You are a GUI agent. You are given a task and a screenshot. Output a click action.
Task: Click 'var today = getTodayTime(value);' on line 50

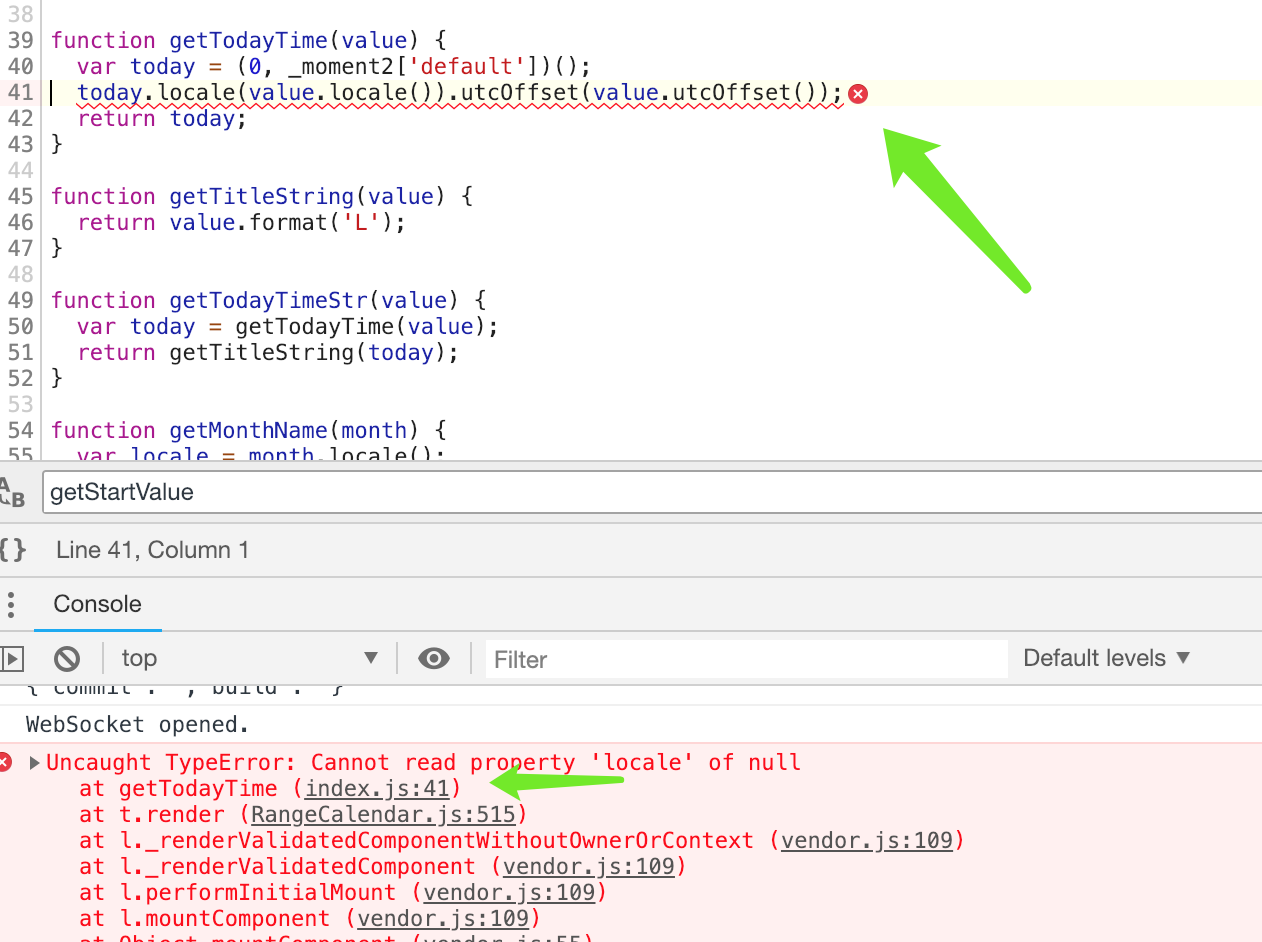pyautogui.click(x=288, y=327)
